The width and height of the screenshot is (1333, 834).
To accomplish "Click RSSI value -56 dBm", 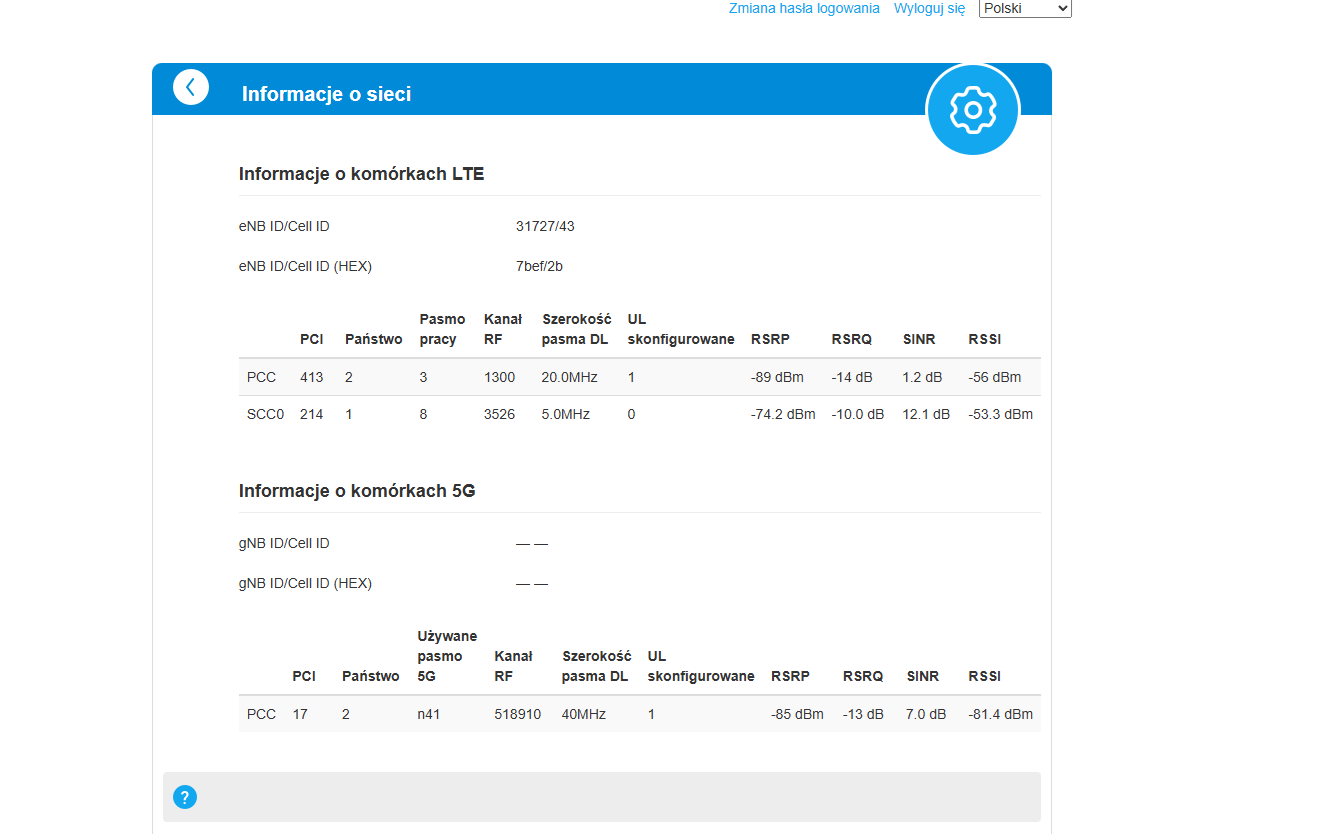I will [x=995, y=377].
